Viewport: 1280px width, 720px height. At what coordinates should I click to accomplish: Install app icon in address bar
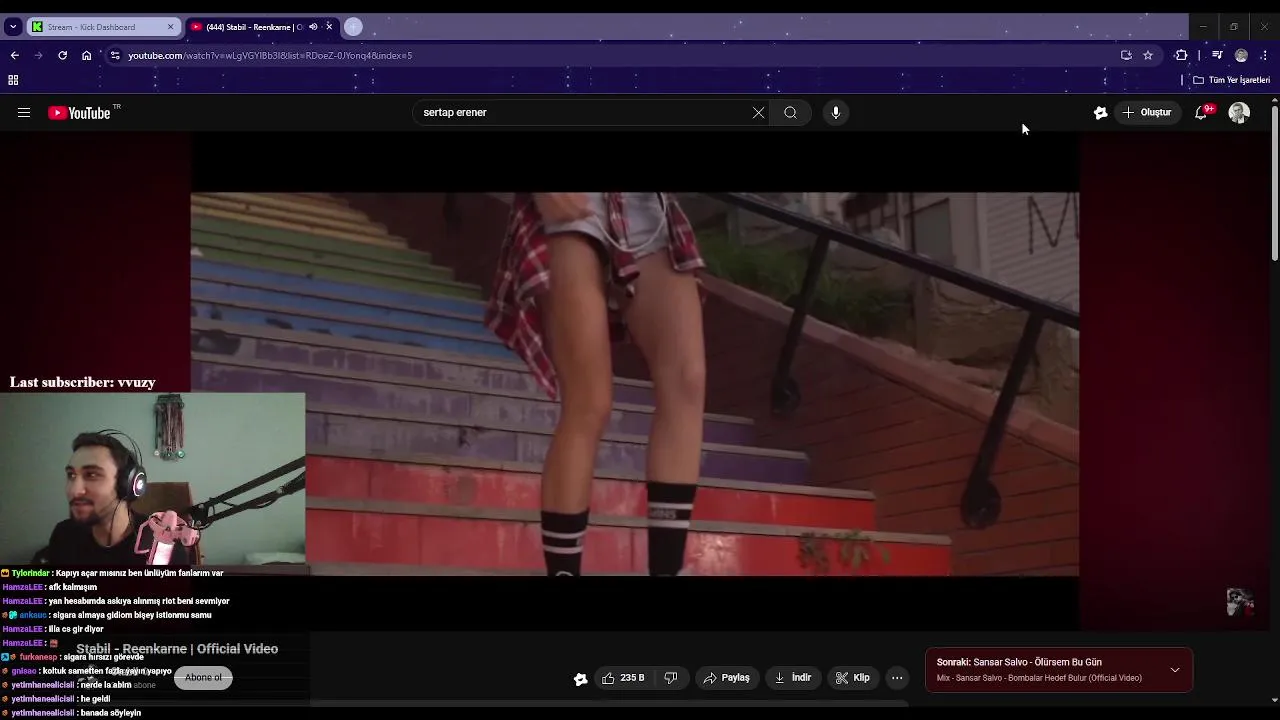coord(1126,56)
